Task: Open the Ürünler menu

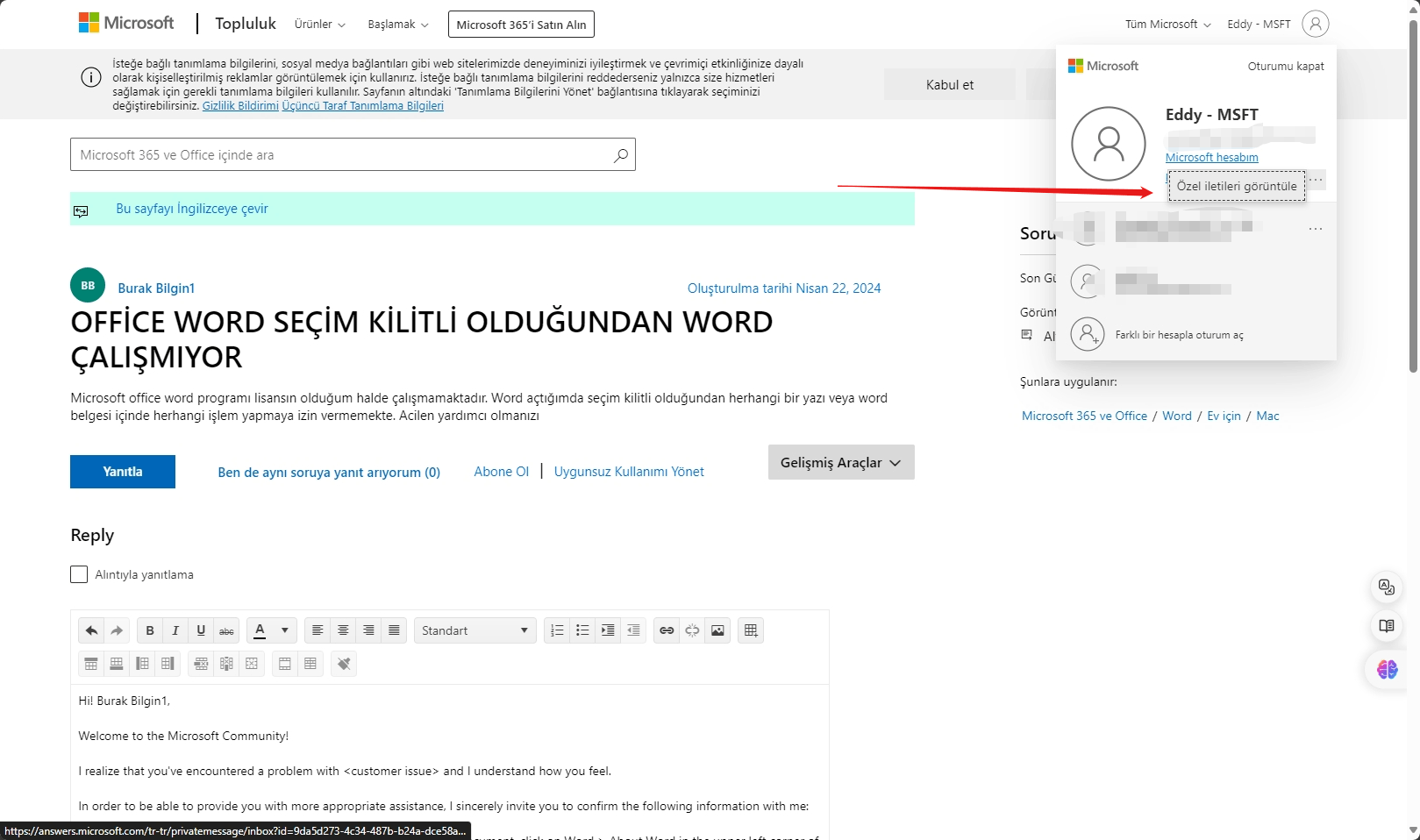Action: 320,25
